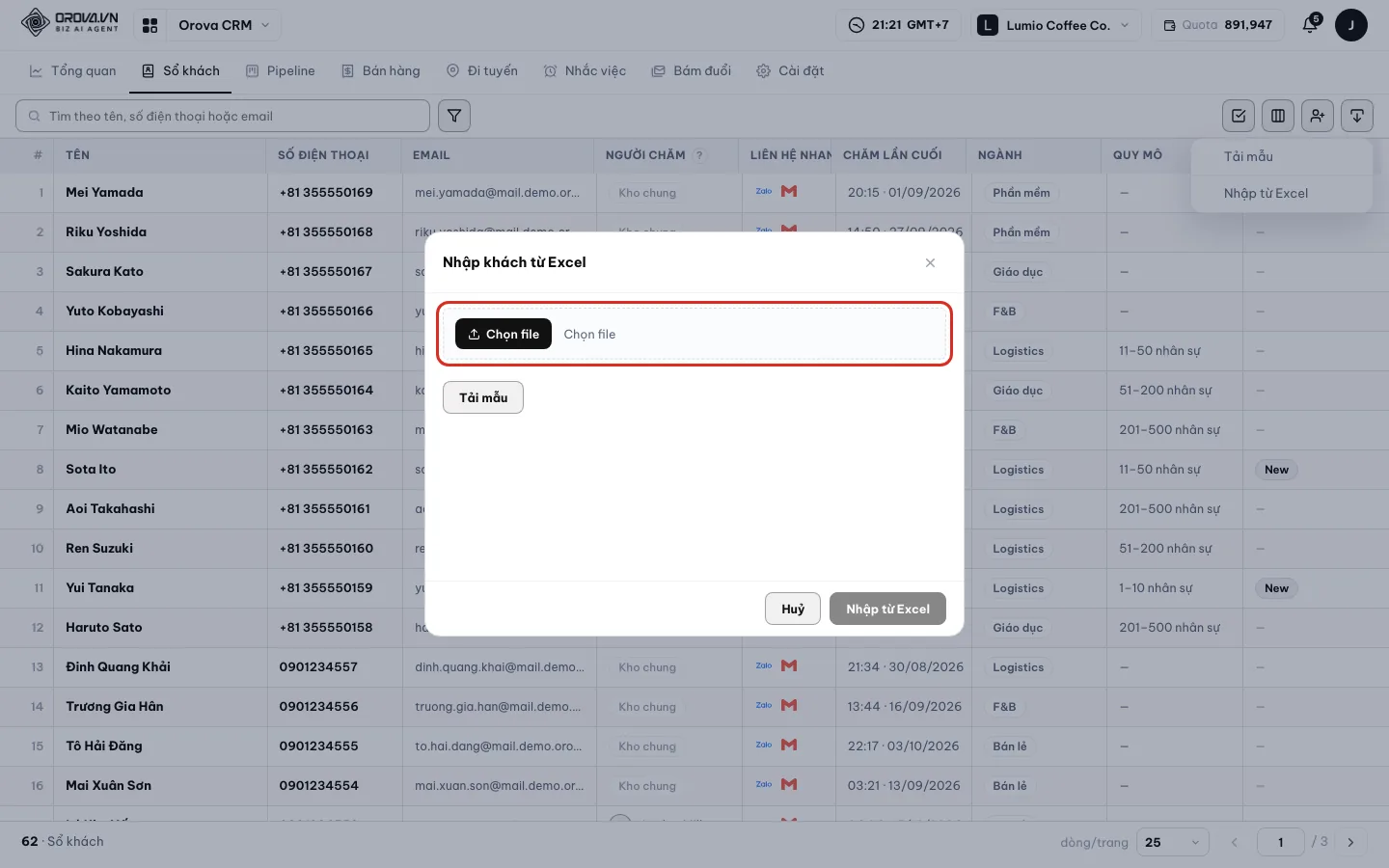Click customer name Haruto Sato
This screenshot has height=868, width=1389.
(x=104, y=627)
